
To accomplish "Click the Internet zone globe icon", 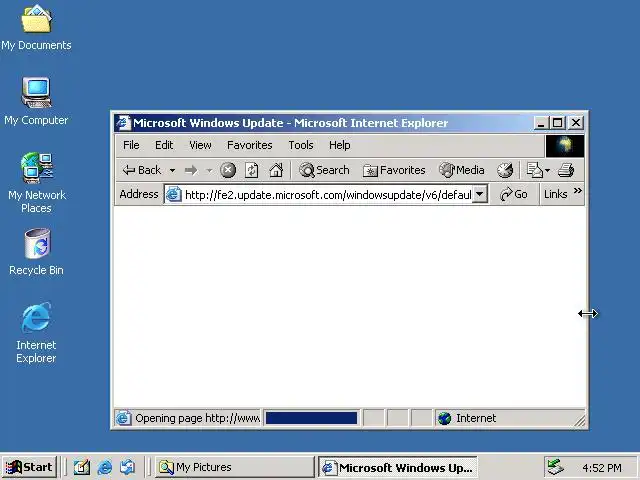I will (x=444, y=418).
